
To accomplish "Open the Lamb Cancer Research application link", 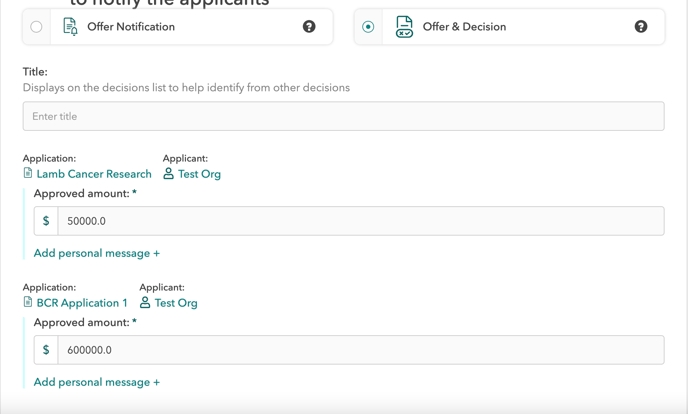I will point(94,174).
